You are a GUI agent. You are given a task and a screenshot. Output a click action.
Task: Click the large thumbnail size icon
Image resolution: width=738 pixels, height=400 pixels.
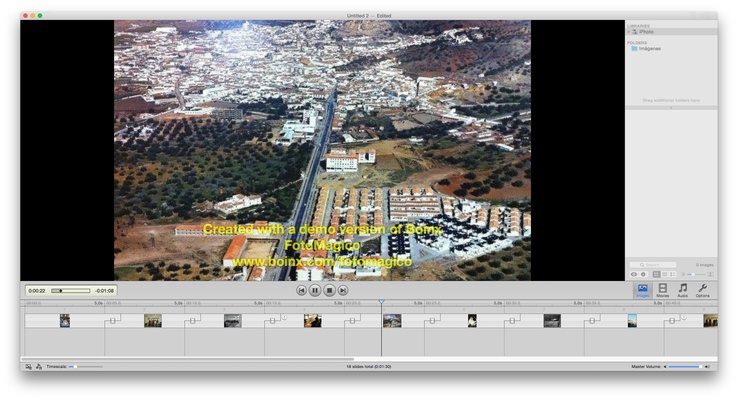(710, 274)
